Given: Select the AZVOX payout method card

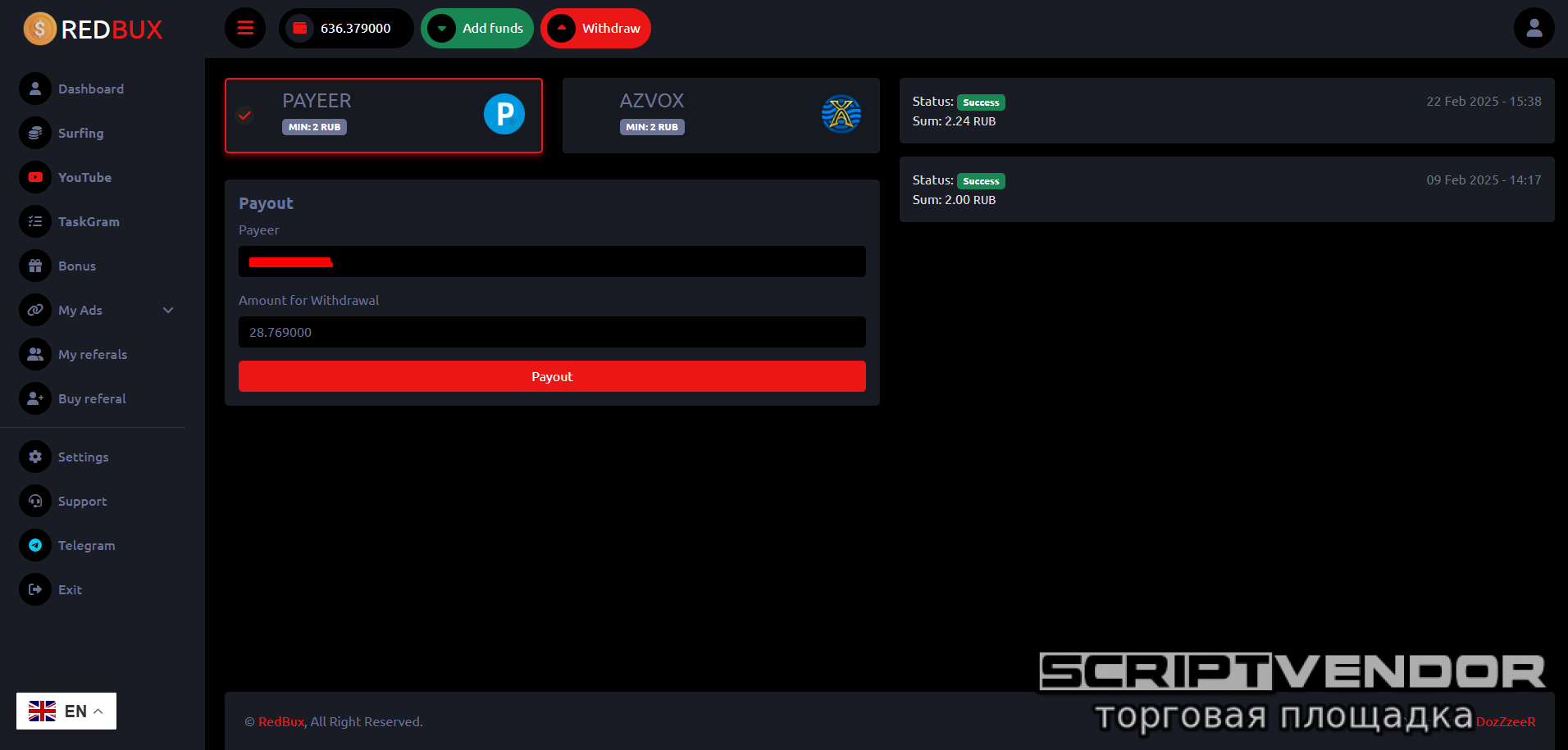Looking at the screenshot, I should tap(721, 116).
